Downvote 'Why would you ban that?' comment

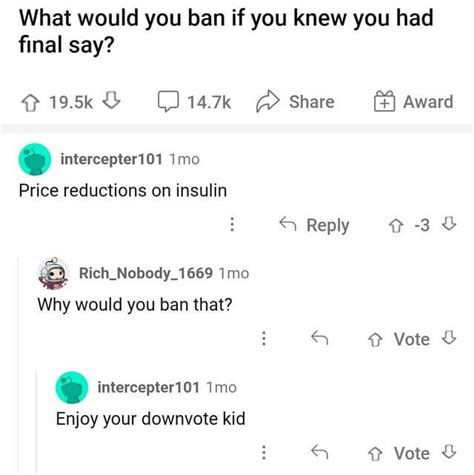(449, 338)
